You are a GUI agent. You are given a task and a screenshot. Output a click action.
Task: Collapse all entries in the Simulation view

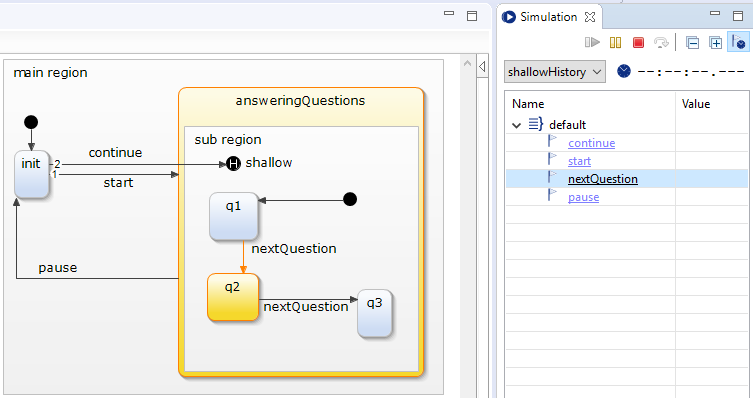[692, 43]
